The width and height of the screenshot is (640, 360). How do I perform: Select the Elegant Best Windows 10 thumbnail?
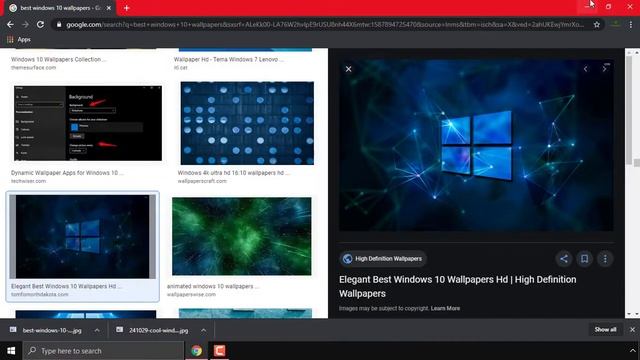(x=83, y=237)
